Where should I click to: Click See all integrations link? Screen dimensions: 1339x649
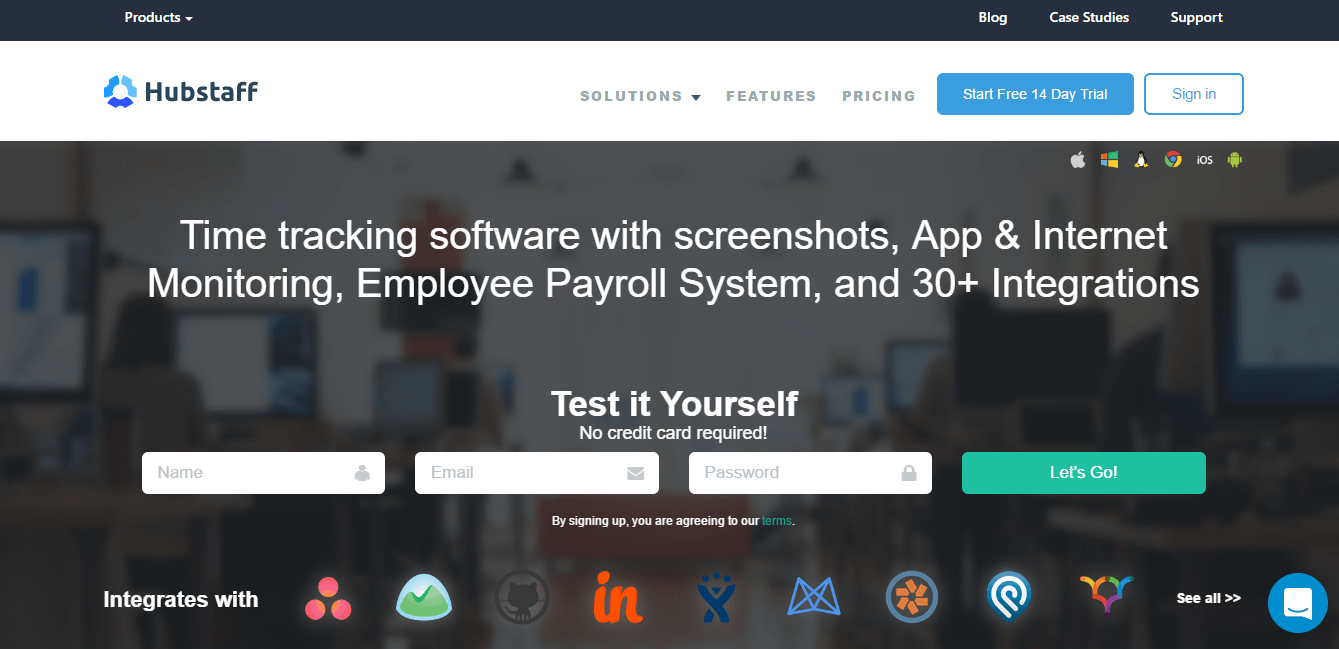click(x=1209, y=598)
